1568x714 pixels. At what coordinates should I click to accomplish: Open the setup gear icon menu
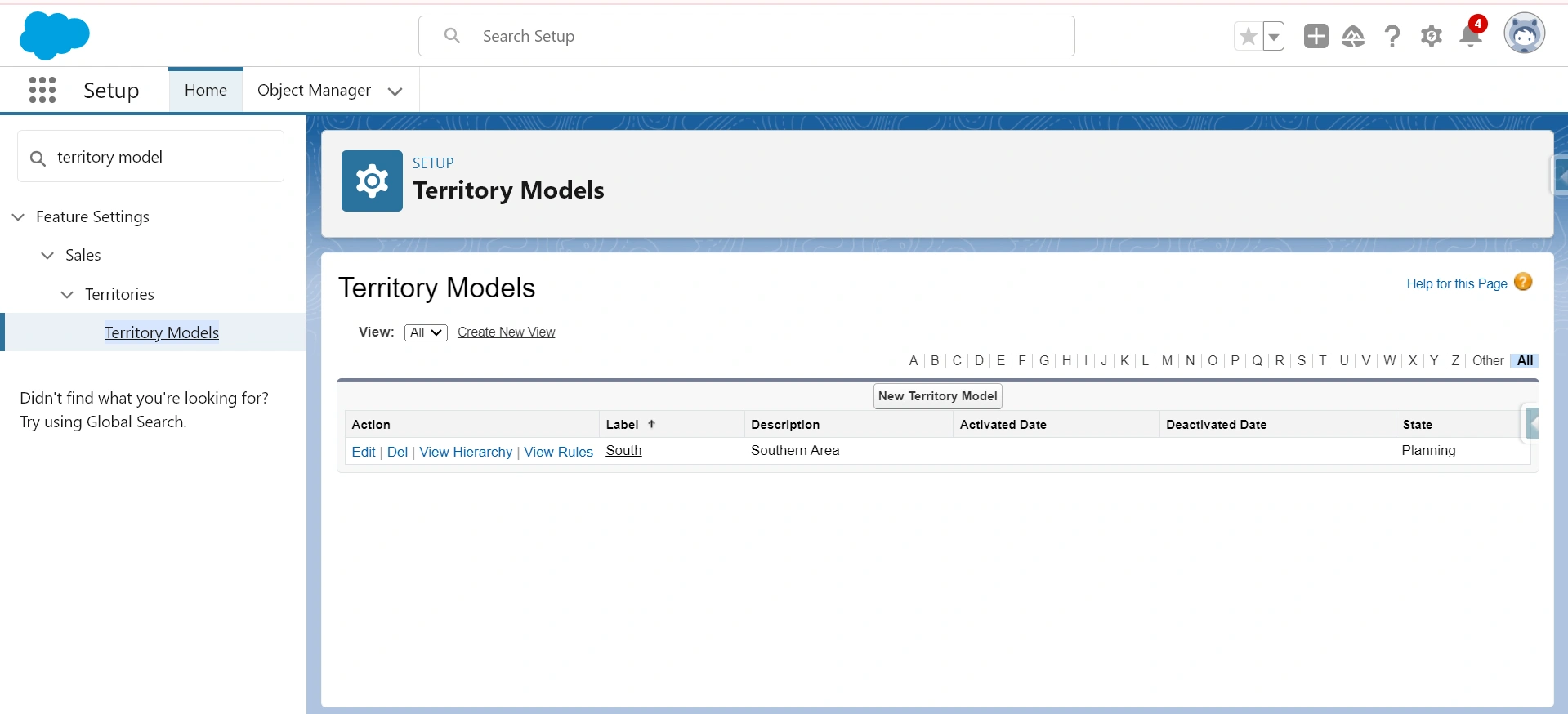[x=1432, y=36]
